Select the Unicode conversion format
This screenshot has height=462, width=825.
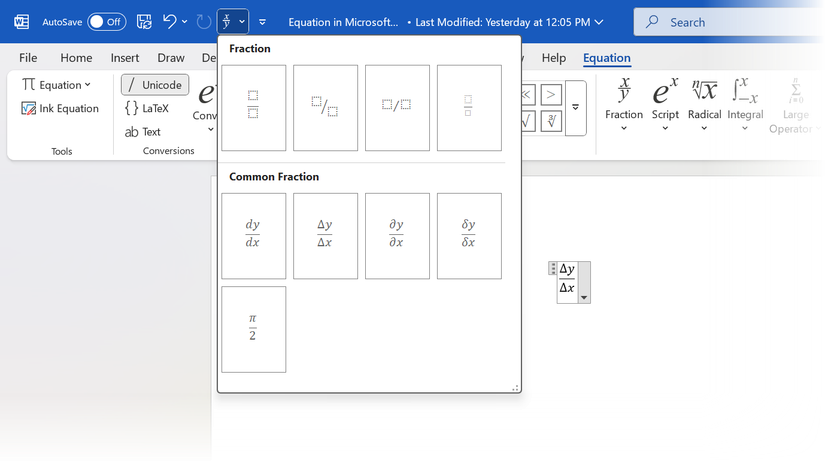click(x=155, y=85)
